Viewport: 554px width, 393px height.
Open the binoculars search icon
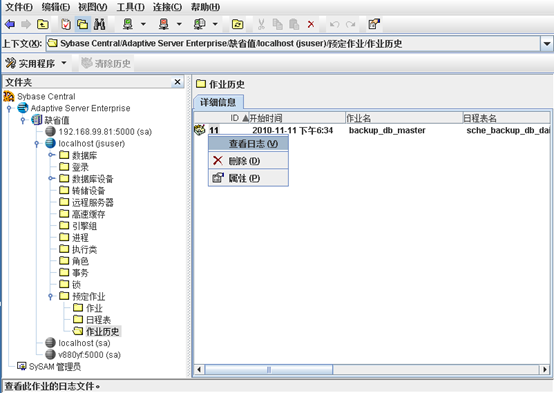pyautogui.click(x=100, y=24)
